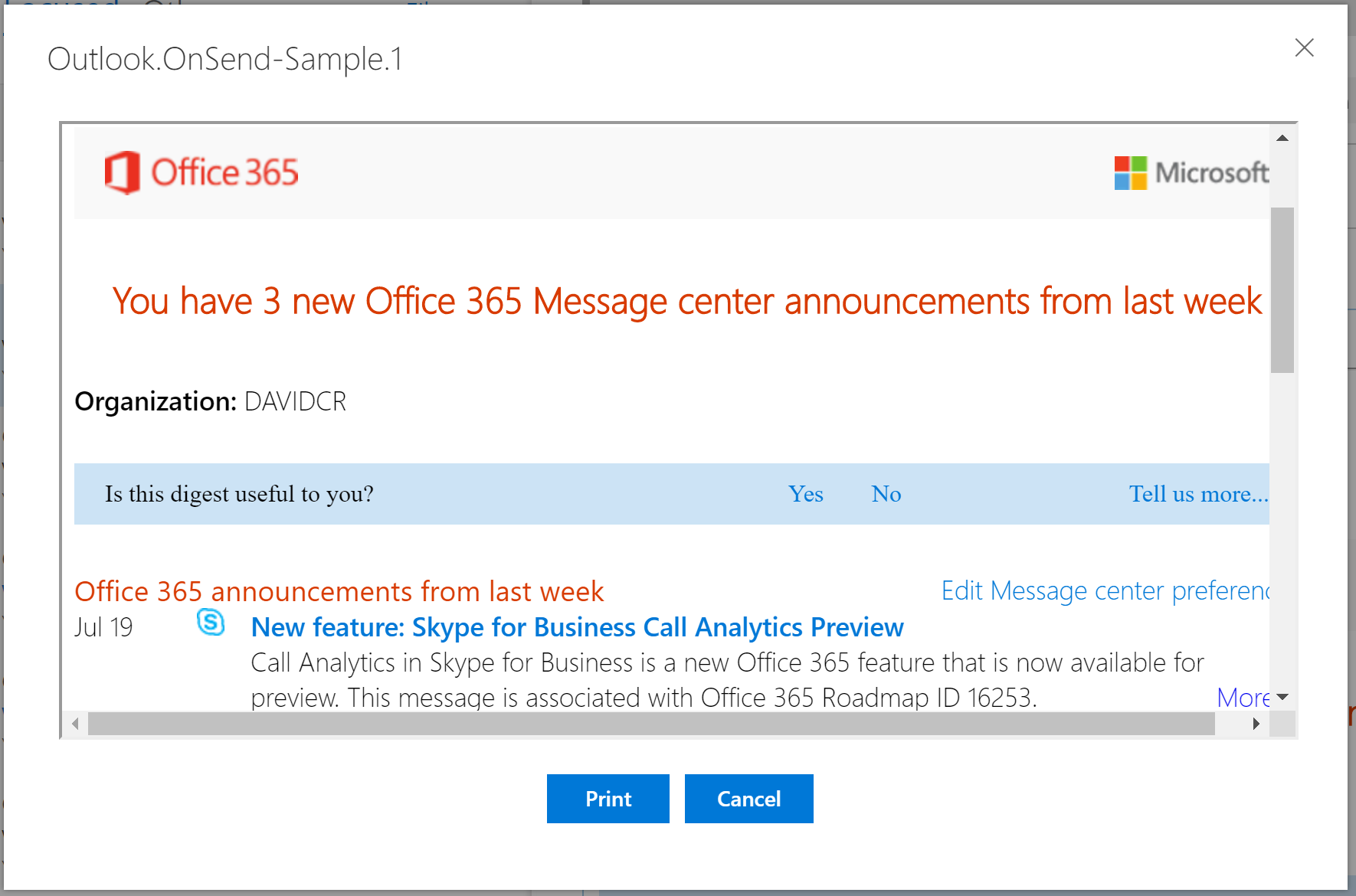
Task: Click the Organization: DAVIDCR text
Action: [x=211, y=401]
